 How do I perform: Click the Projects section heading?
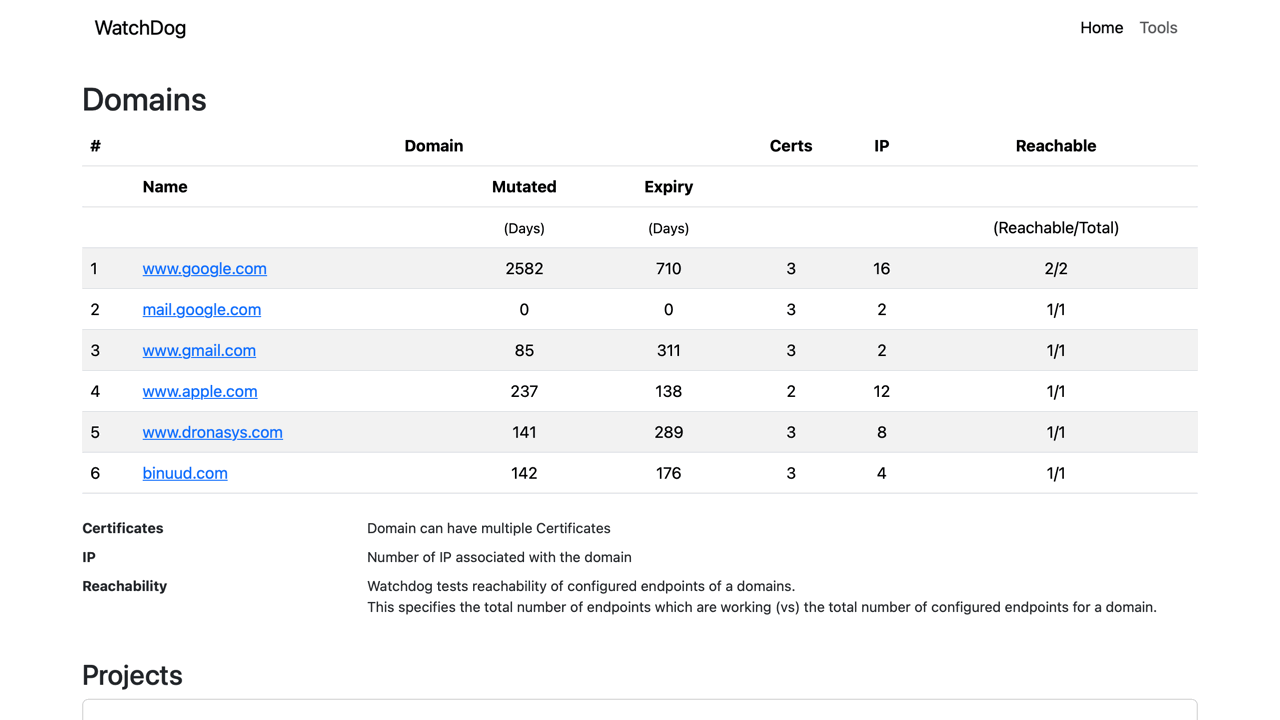(x=132, y=675)
